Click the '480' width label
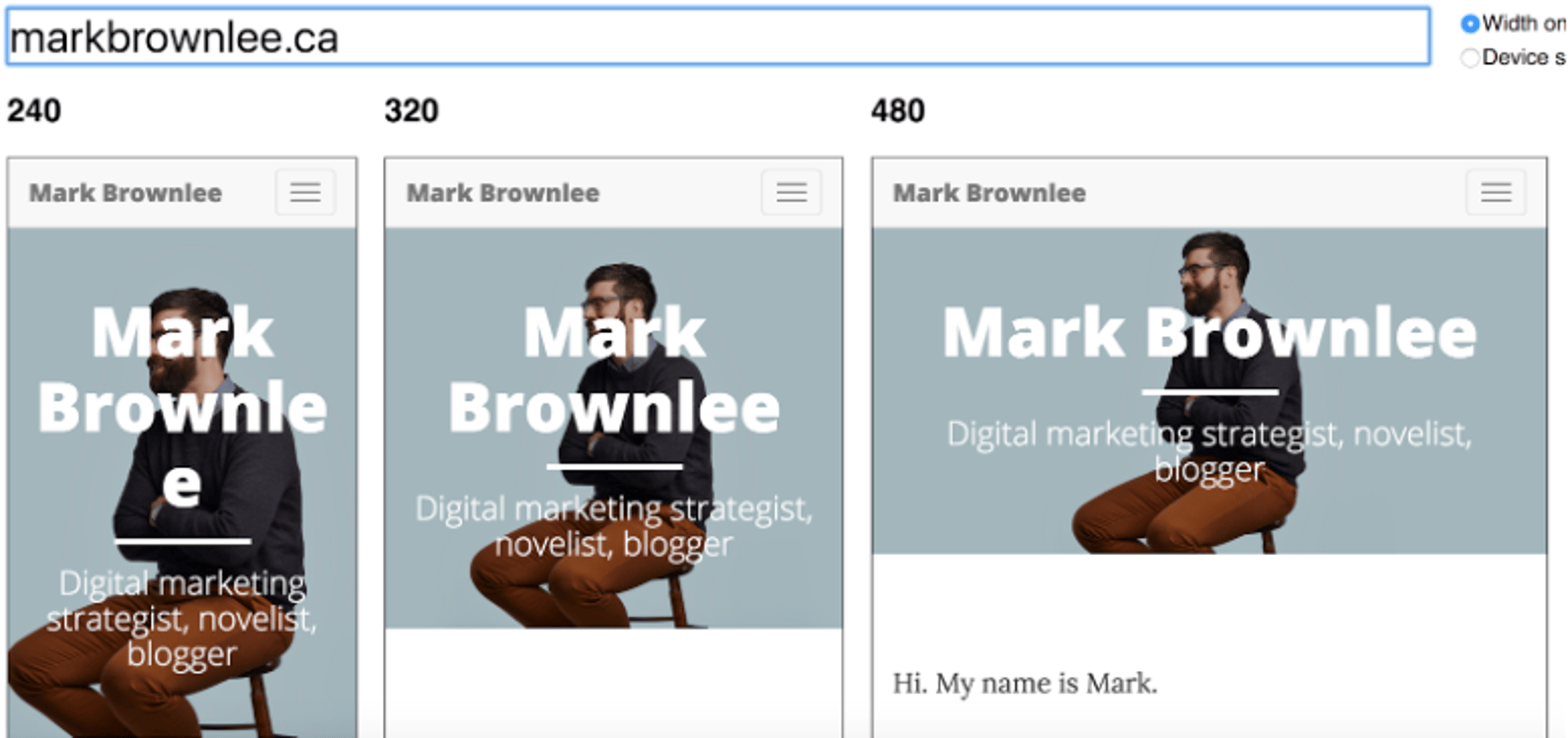The width and height of the screenshot is (1568, 738). coord(898,109)
